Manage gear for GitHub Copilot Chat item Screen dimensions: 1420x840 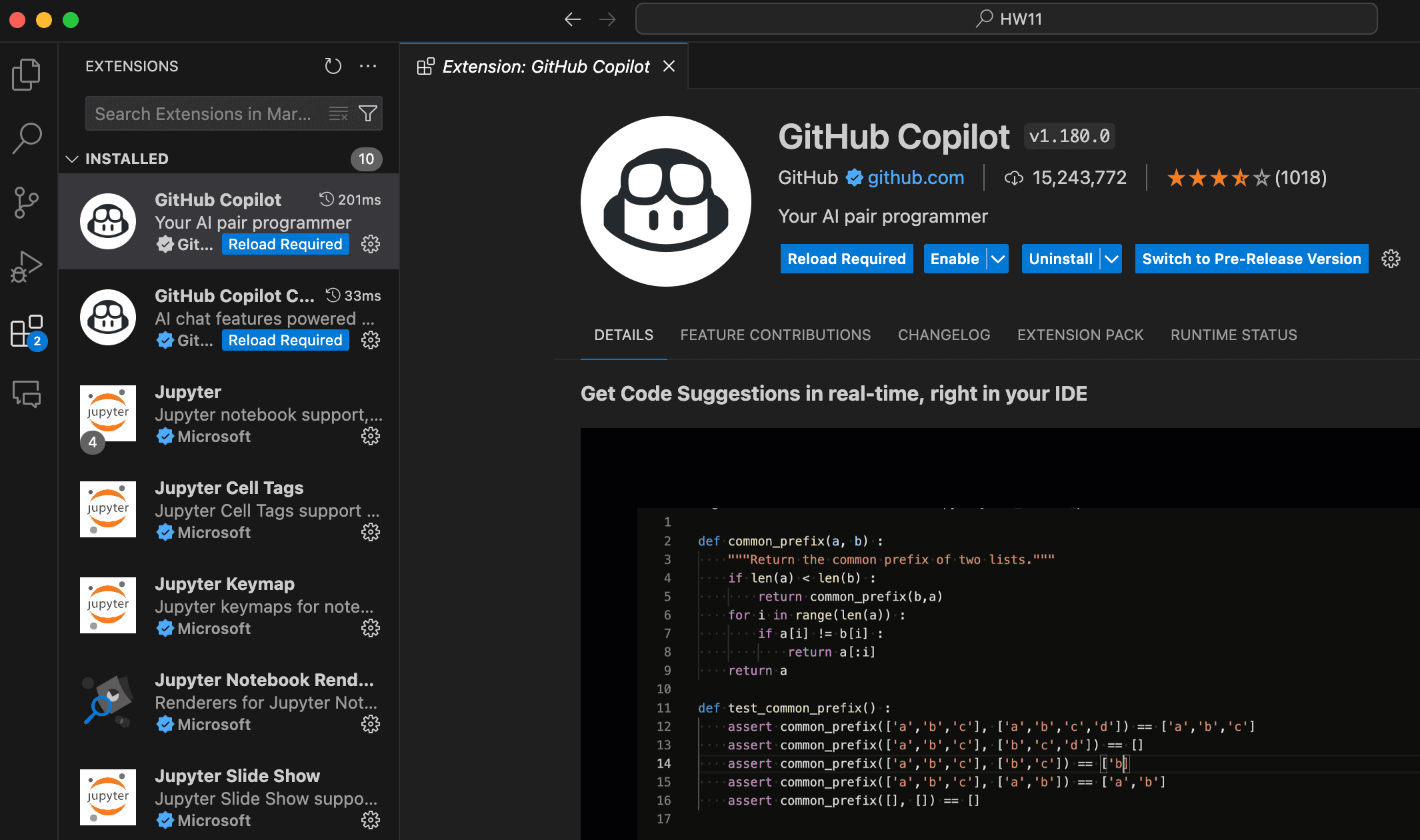[x=371, y=340]
